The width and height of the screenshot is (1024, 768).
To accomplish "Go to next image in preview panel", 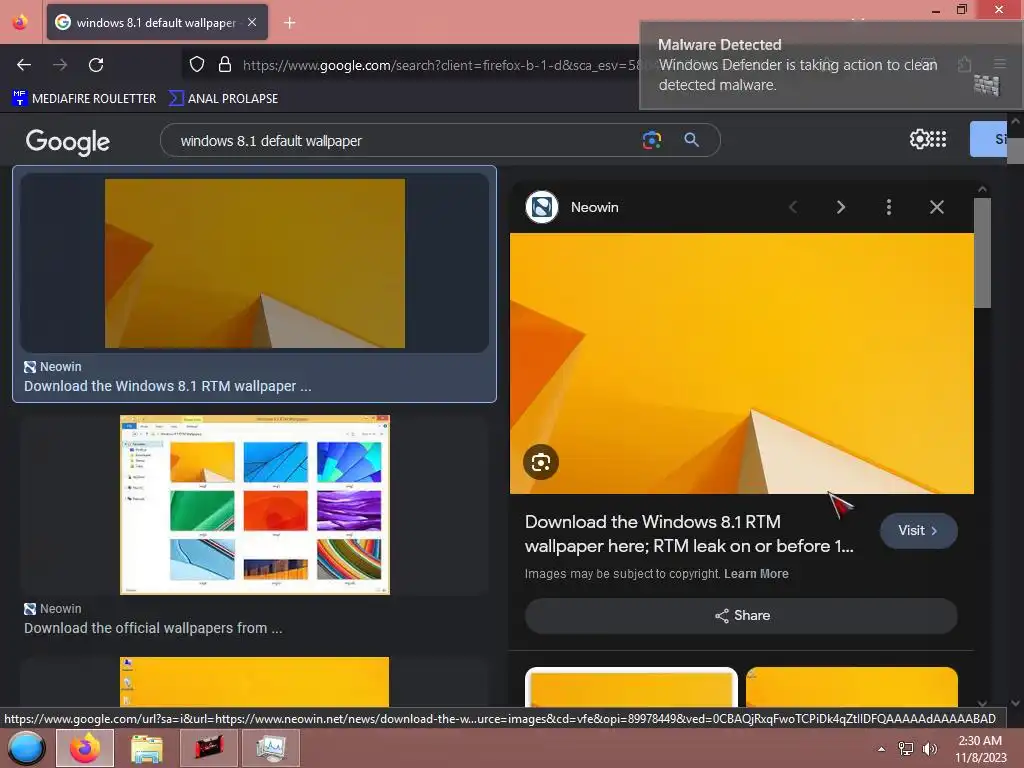I will (x=841, y=207).
